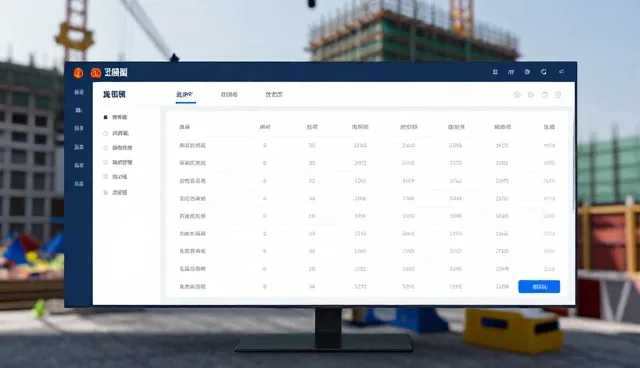Click the refresh-style circular icon in the dark header
Image resolution: width=640 pixels, height=368 pixels.
(x=544, y=72)
